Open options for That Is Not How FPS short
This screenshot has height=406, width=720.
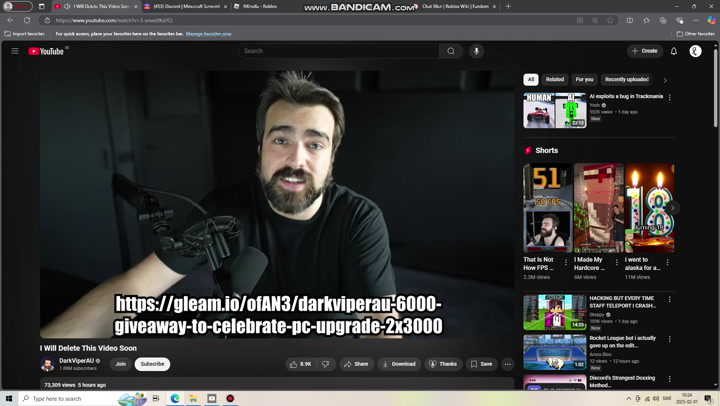pyautogui.click(x=566, y=262)
